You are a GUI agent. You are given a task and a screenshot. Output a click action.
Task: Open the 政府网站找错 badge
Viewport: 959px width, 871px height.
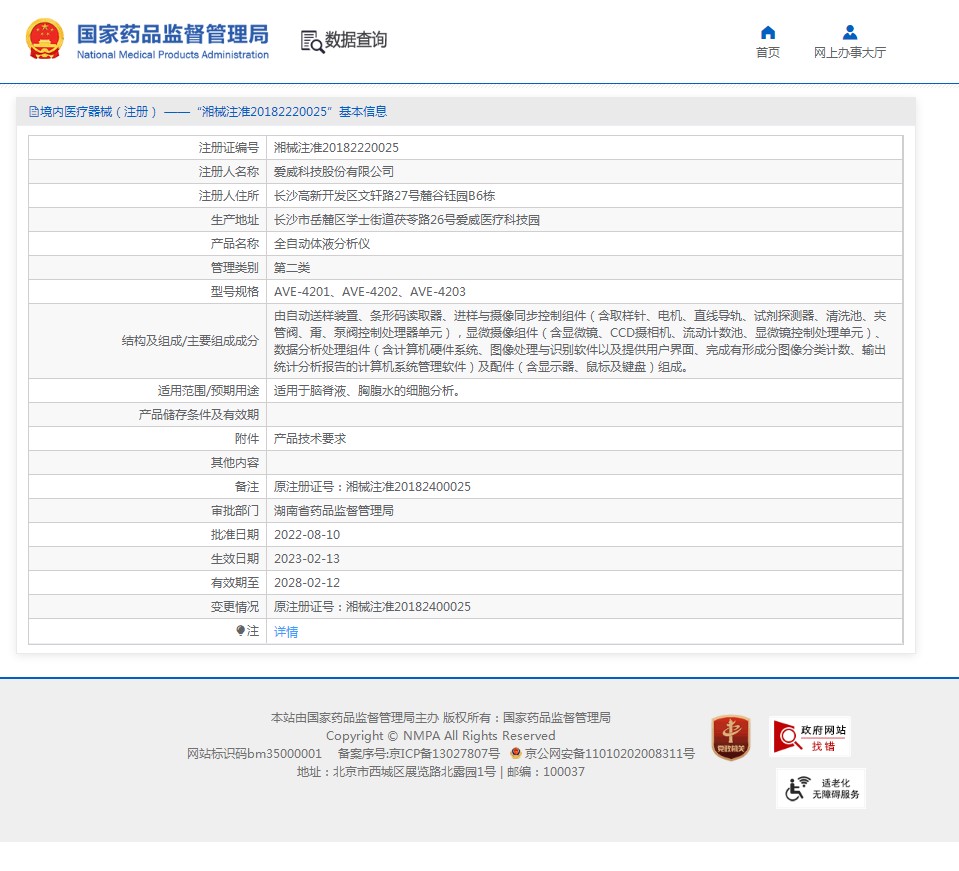810,736
